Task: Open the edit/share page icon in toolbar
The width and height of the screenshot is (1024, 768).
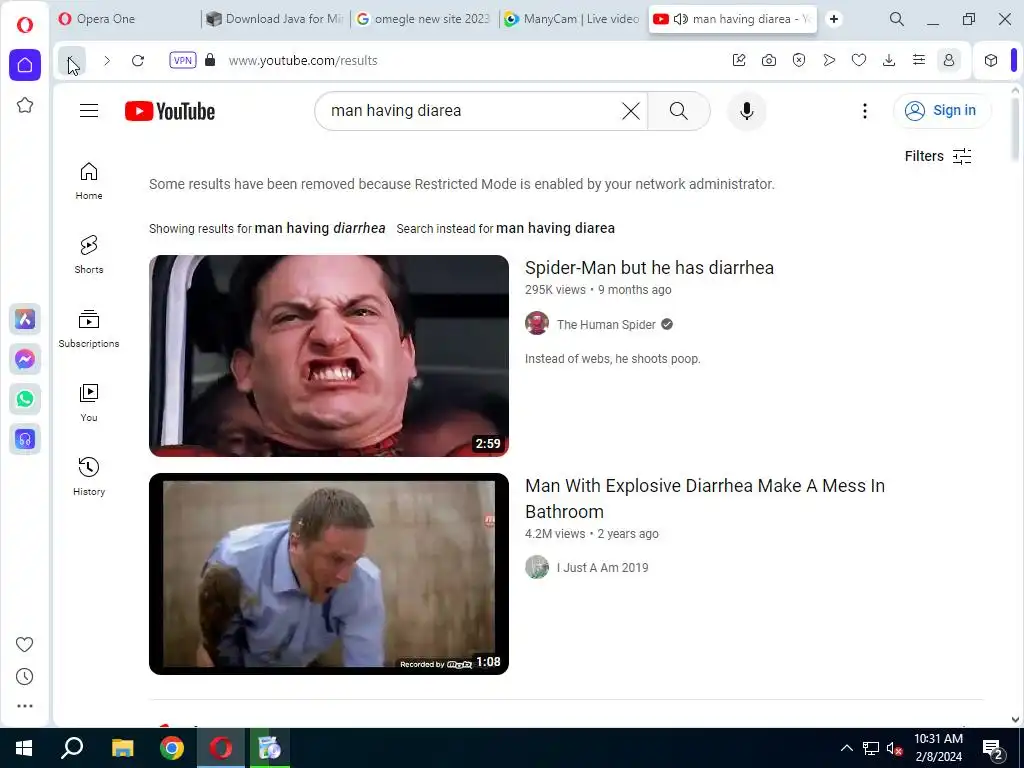Action: point(739,60)
